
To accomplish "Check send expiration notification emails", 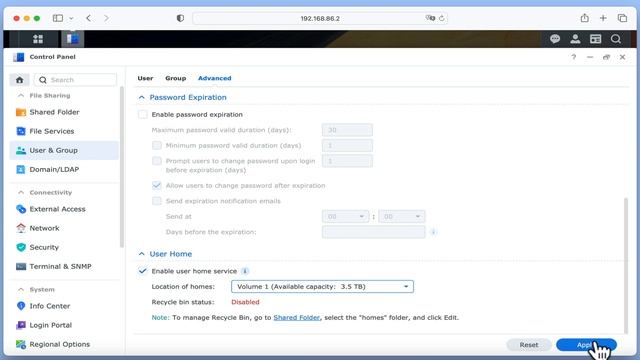I will click(157, 201).
